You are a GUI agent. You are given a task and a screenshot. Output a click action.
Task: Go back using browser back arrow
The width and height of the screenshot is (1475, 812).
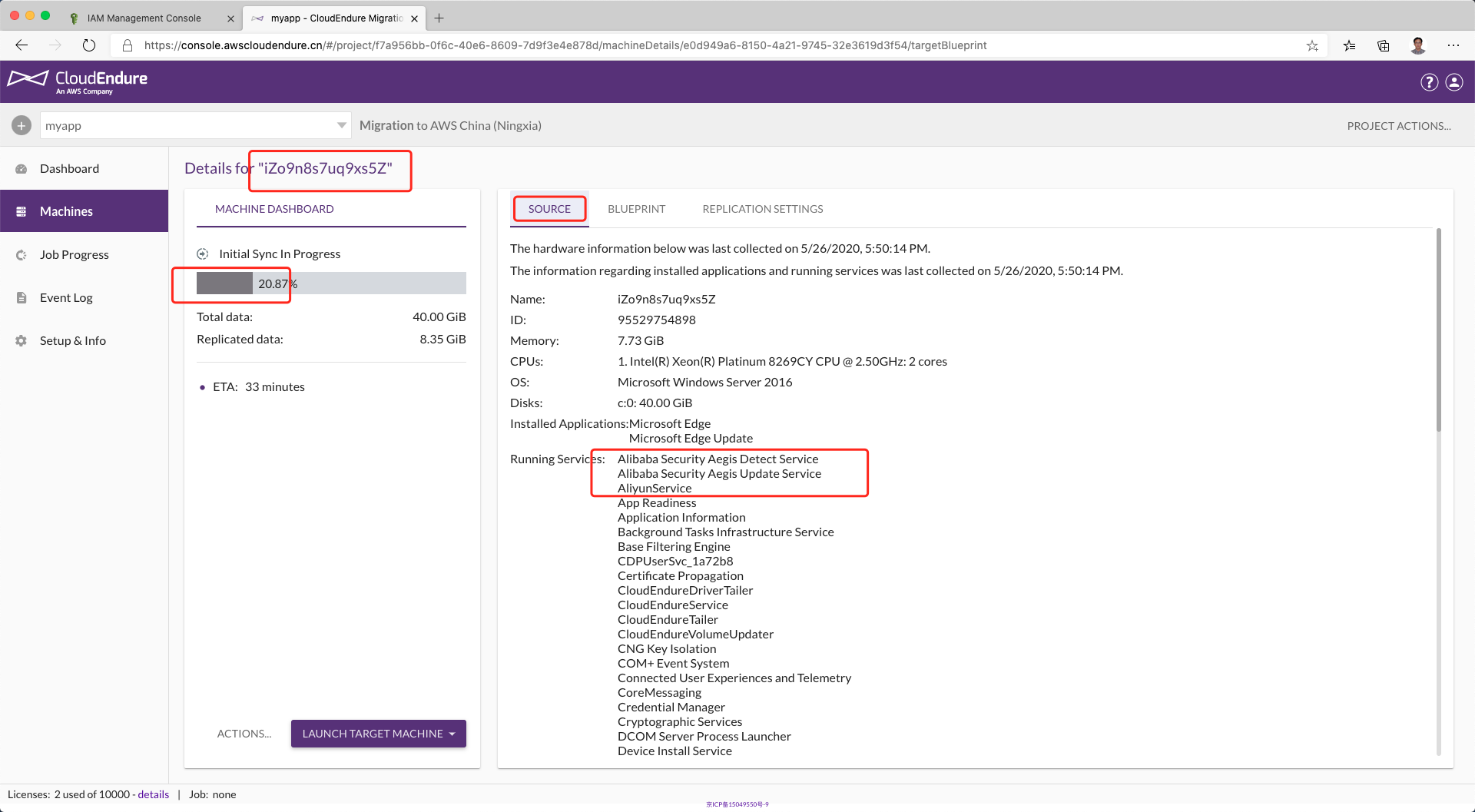click(22, 45)
